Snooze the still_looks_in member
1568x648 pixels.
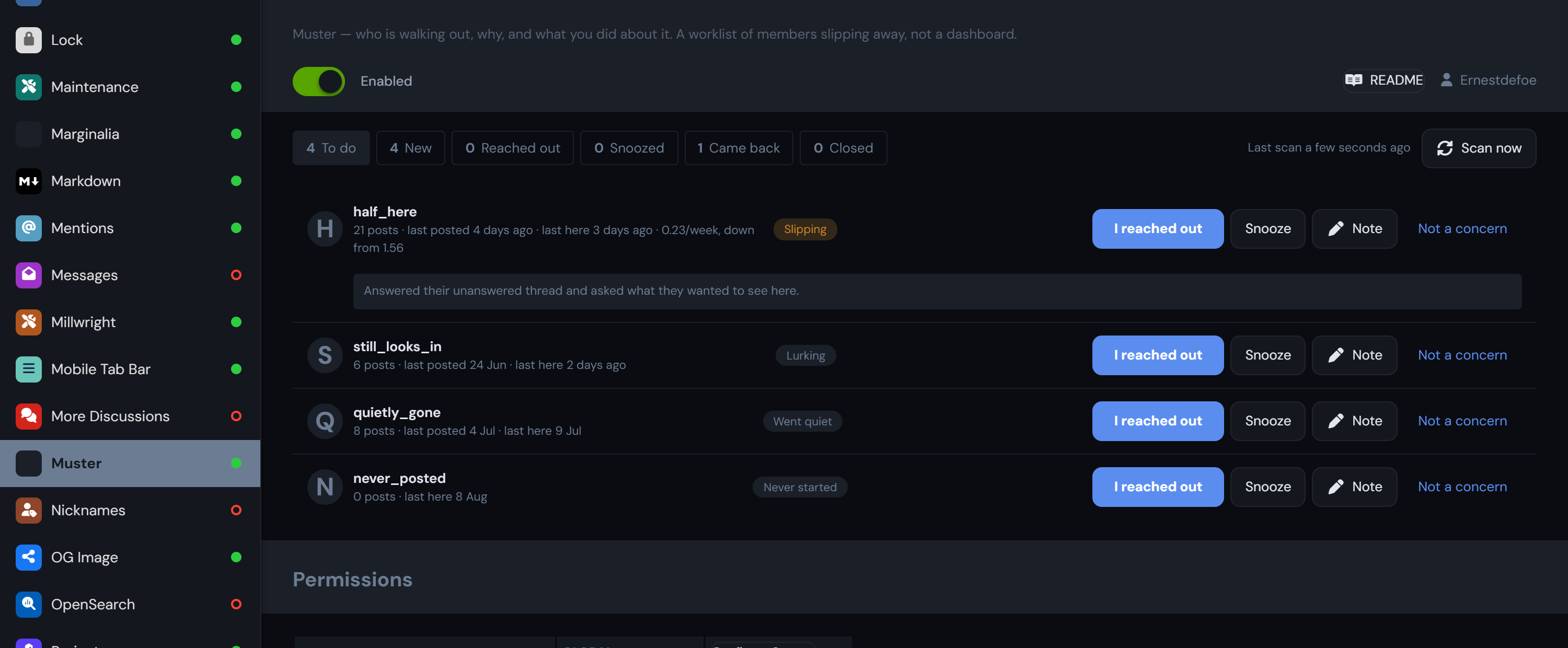click(x=1267, y=355)
